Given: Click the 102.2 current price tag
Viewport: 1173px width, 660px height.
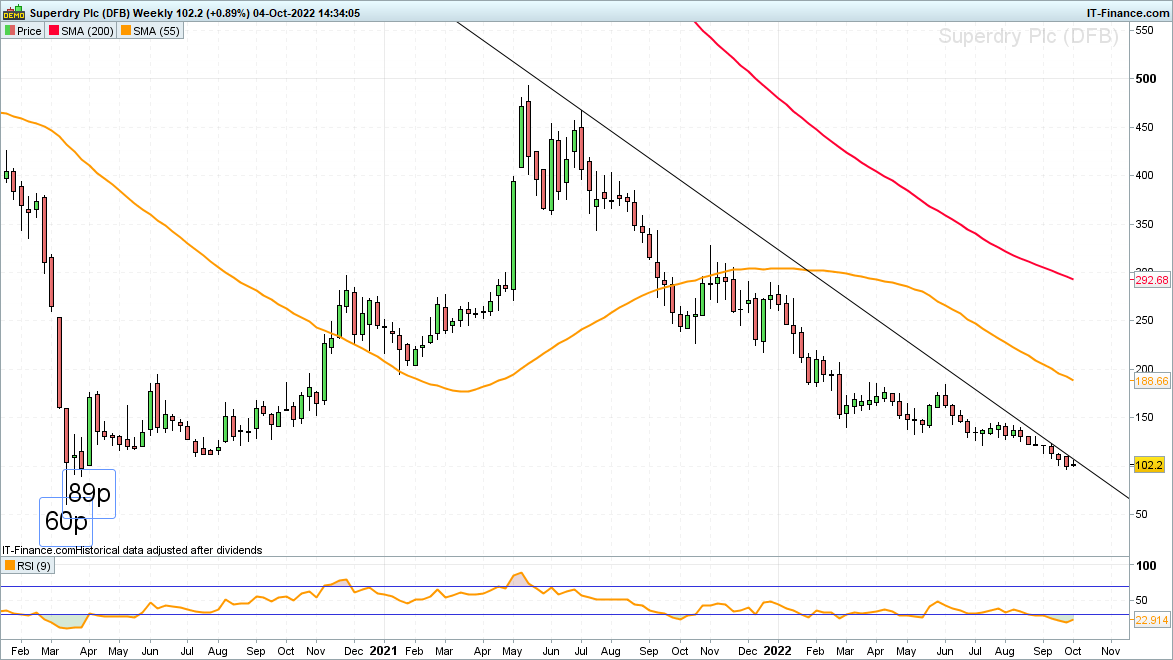Looking at the screenshot, I should [1149, 465].
